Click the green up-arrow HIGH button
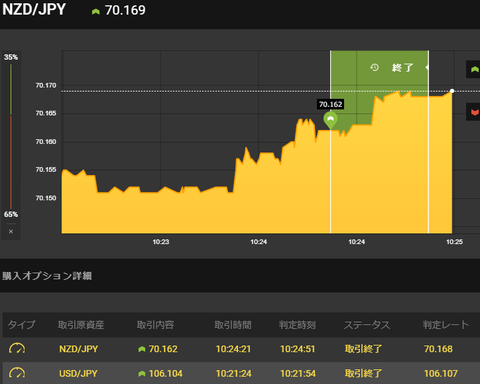This screenshot has width=480, height=384. pos(474,69)
